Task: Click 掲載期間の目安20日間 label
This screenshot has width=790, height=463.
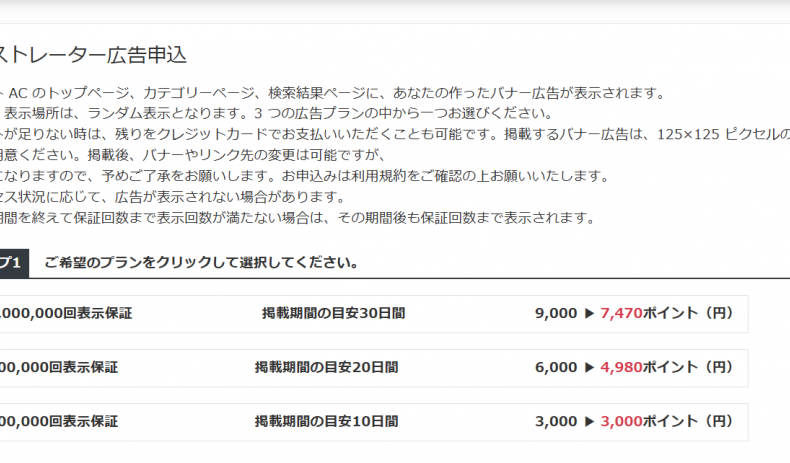Action: pos(326,367)
